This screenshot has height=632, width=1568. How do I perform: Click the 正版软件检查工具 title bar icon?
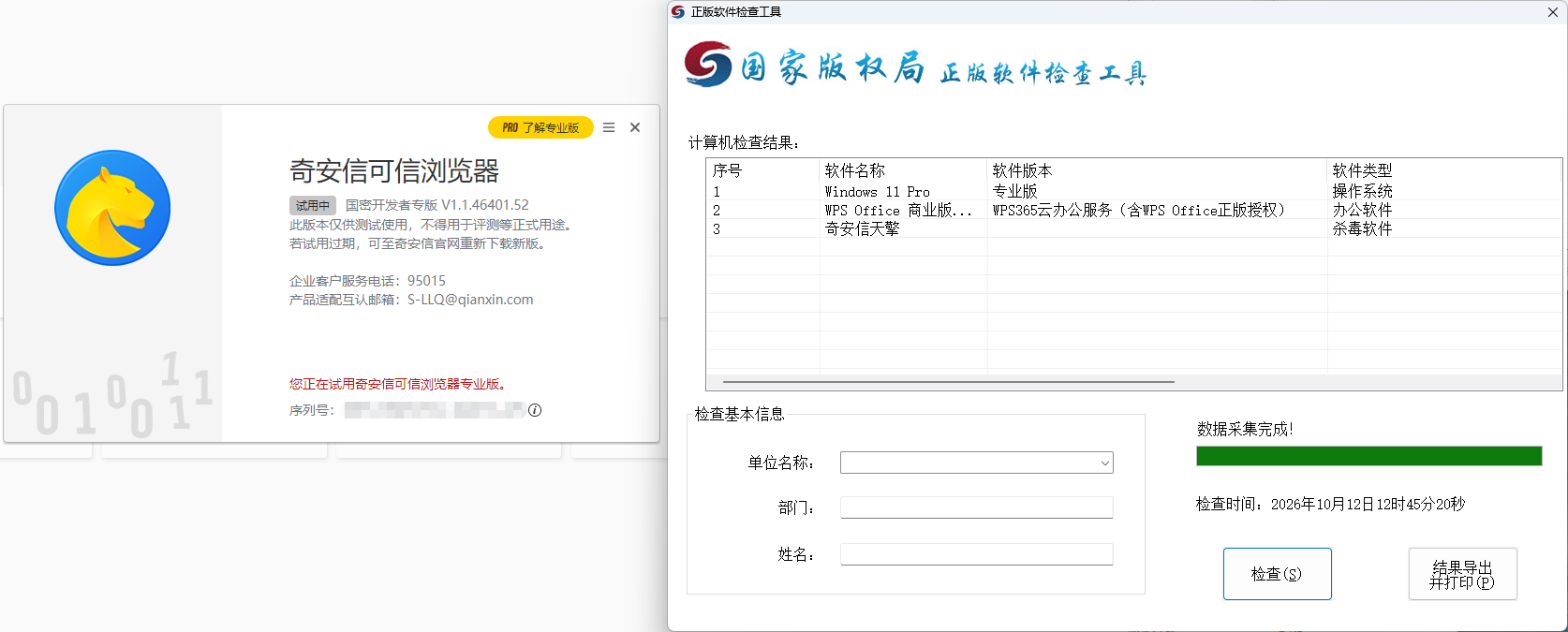678,12
